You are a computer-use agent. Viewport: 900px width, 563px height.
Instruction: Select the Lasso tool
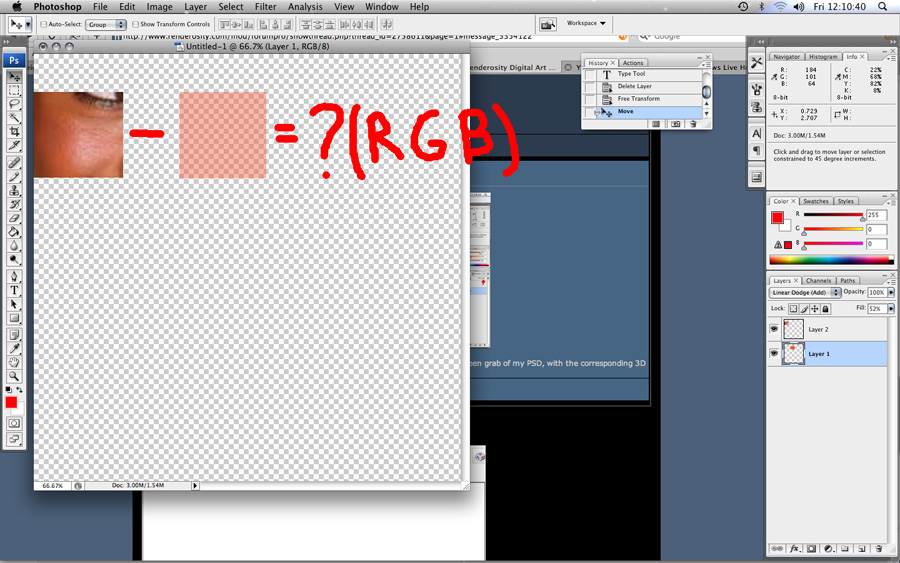(14, 104)
